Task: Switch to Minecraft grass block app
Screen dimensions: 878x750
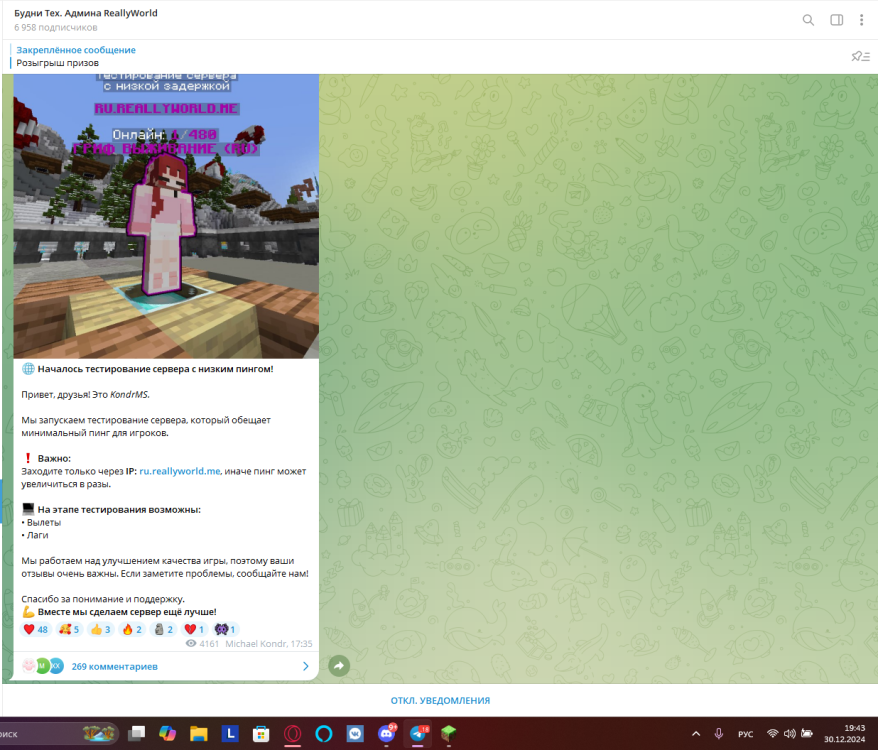Action: pos(449,733)
